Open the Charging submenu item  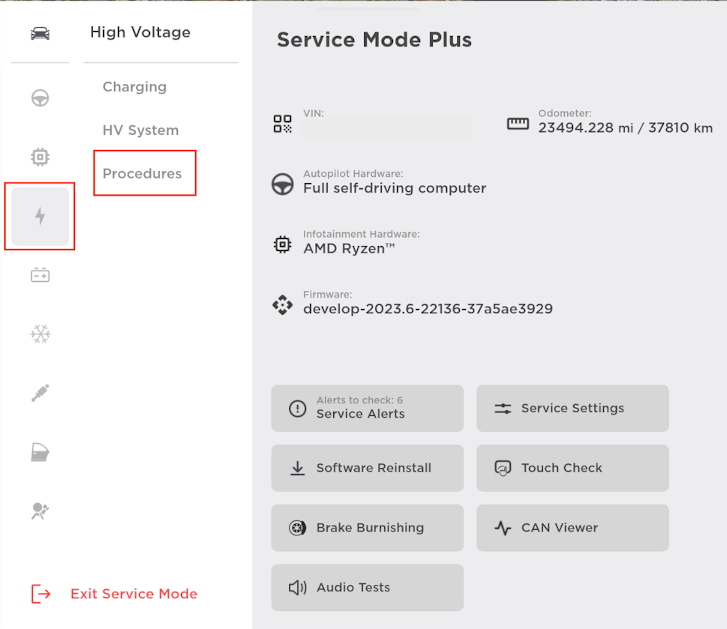(134, 87)
